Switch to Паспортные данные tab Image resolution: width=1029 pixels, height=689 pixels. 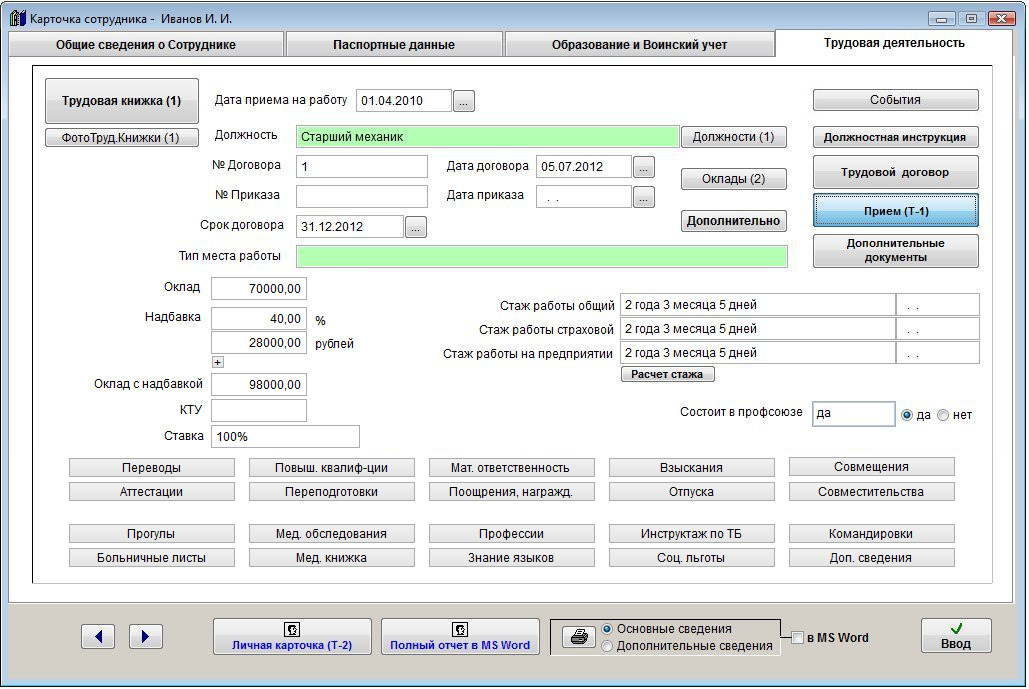tap(394, 45)
